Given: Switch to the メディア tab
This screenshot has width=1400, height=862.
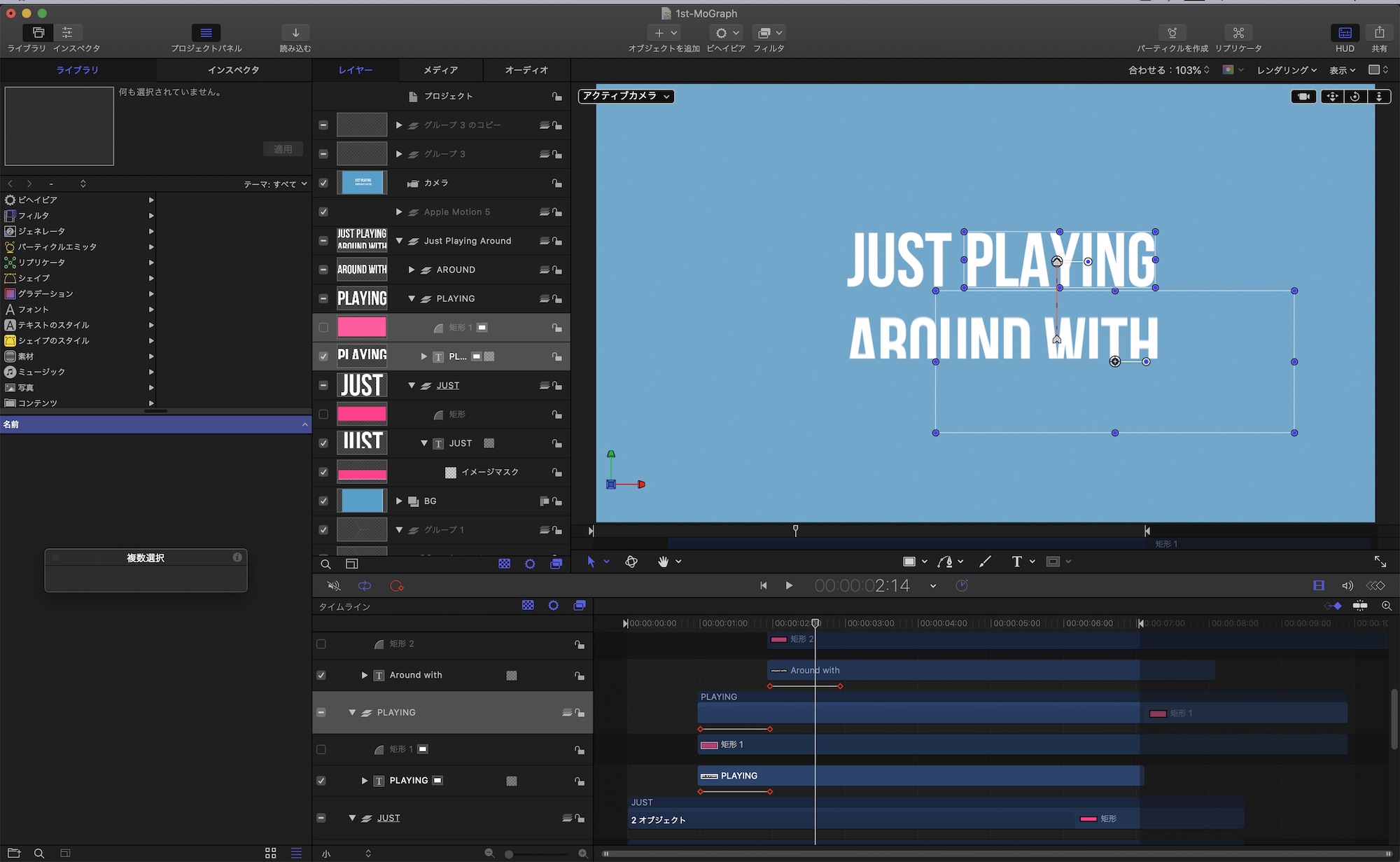Looking at the screenshot, I should [440, 70].
